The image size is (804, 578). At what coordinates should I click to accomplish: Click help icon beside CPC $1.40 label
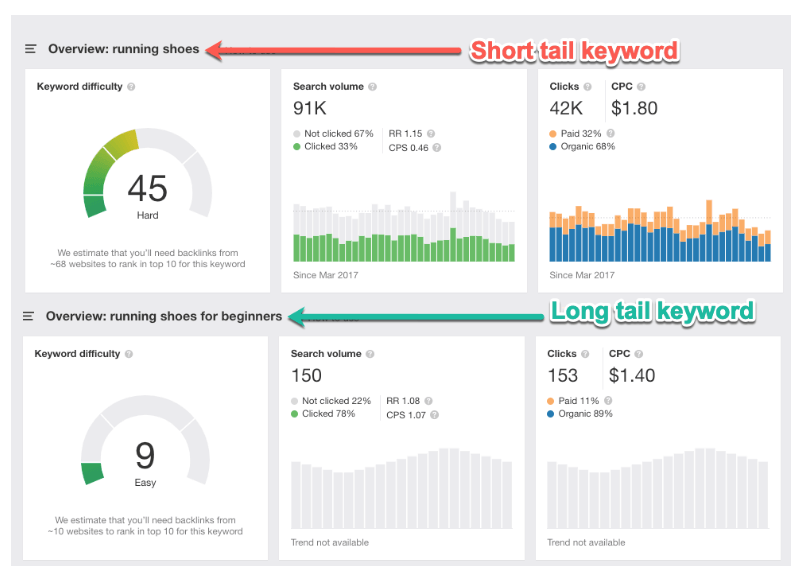point(637,354)
